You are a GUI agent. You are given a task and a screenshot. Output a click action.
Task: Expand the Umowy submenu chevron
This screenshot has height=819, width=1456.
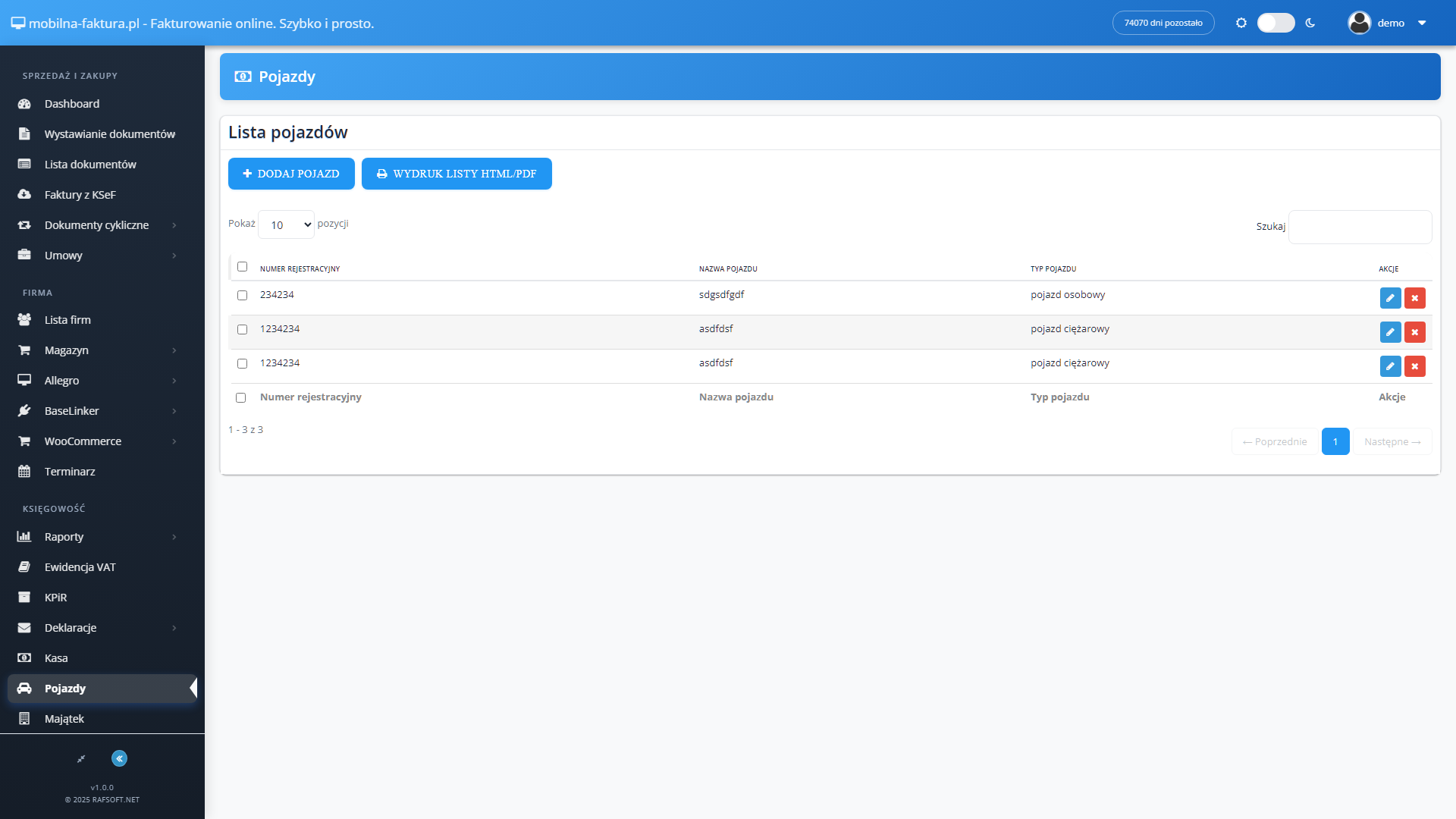pyautogui.click(x=174, y=256)
